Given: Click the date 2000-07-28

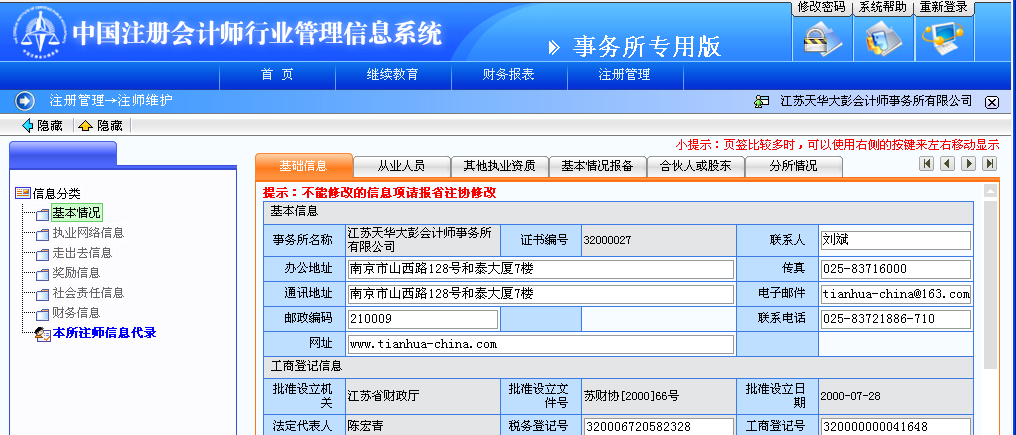Looking at the screenshot, I should tap(850, 396).
